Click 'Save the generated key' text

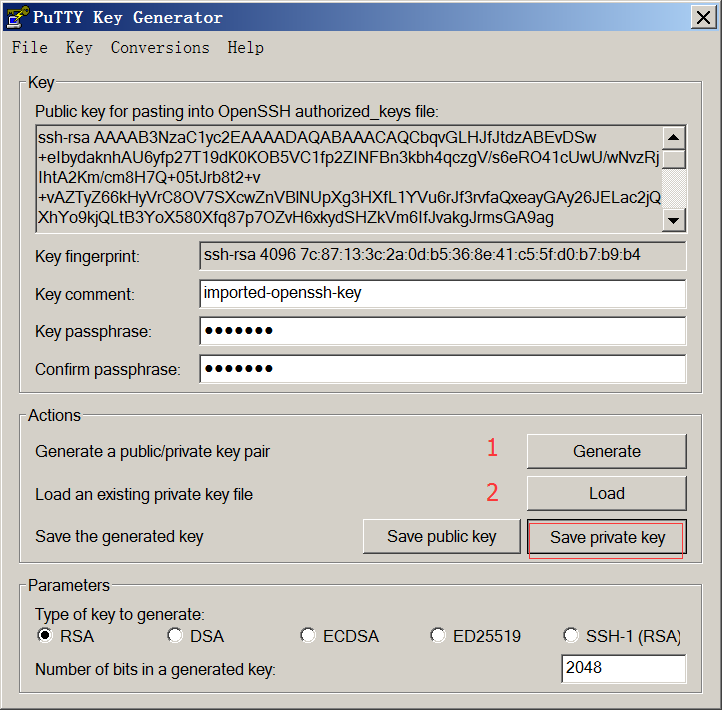point(119,537)
